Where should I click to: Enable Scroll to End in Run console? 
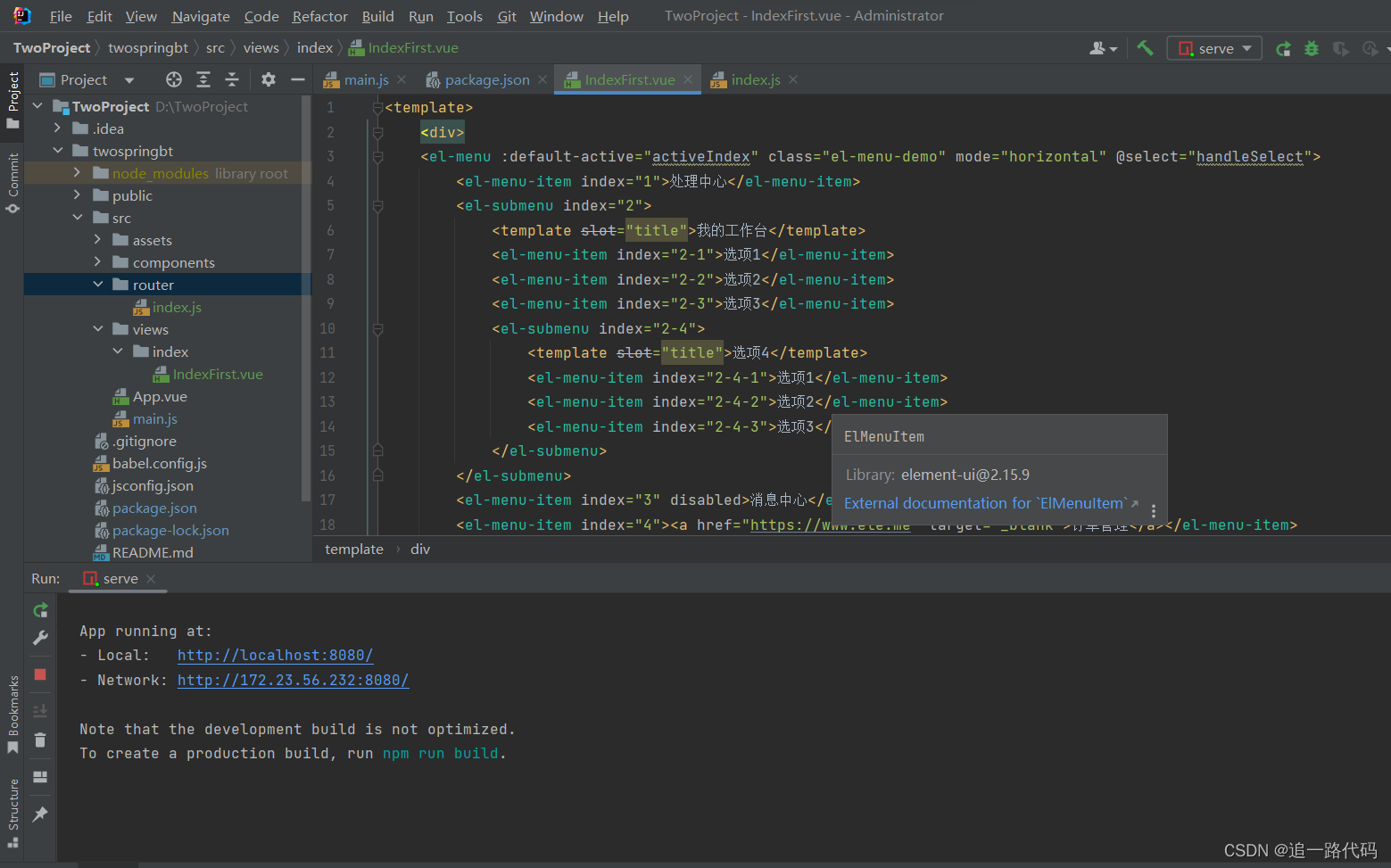tap(40, 710)
